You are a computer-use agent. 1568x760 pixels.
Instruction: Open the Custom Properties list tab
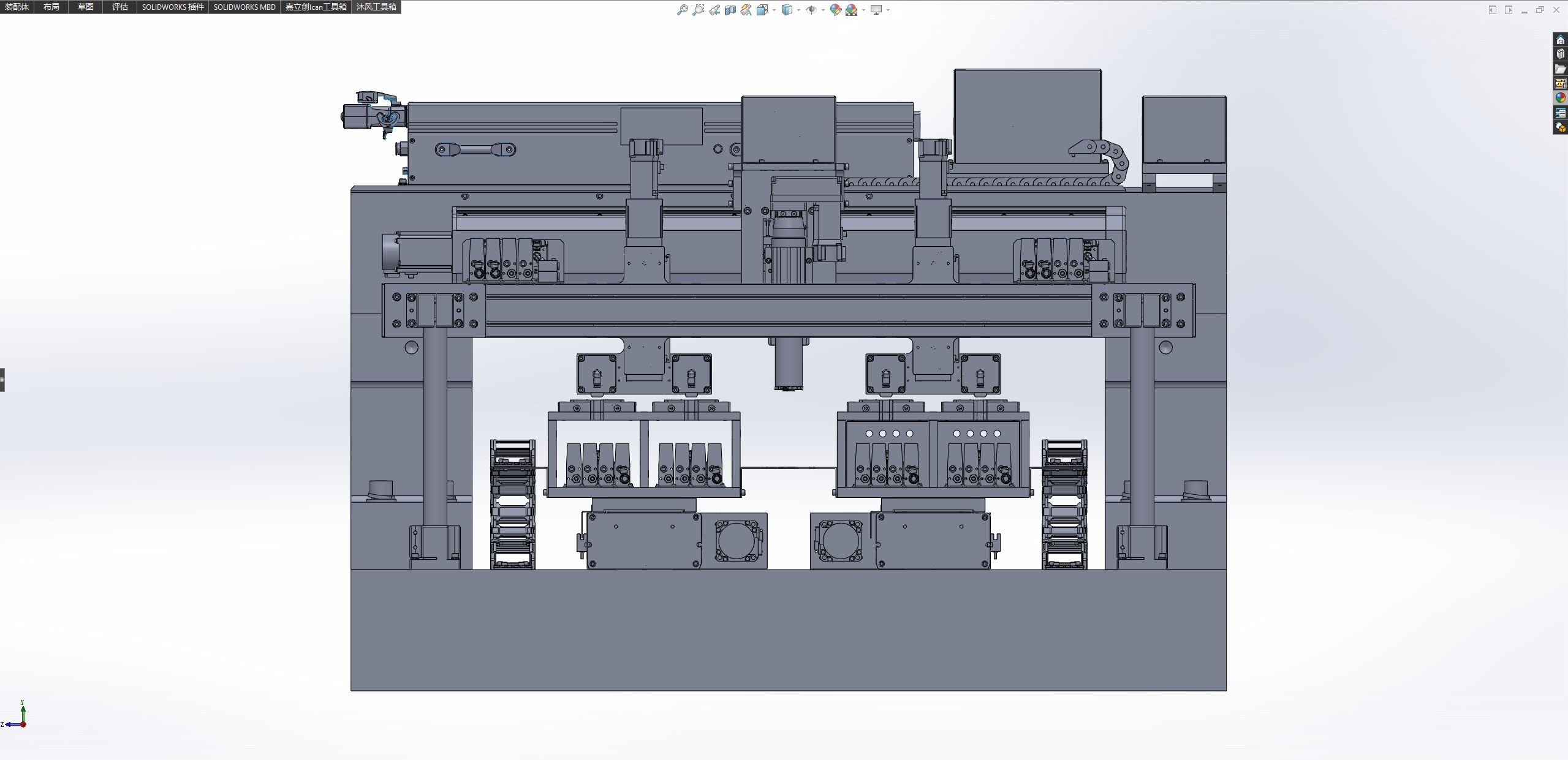[1560, 113]
